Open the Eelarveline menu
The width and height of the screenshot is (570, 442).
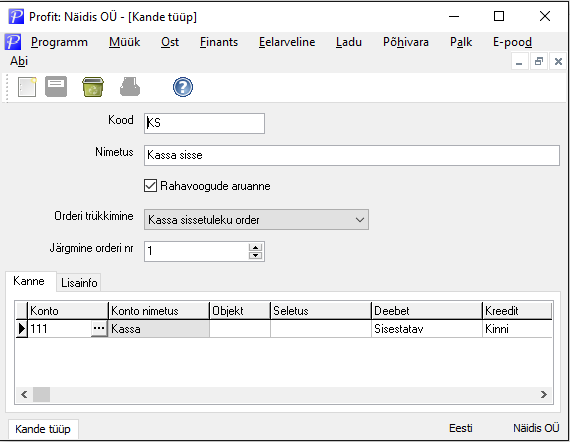click(x=287, y=42)
